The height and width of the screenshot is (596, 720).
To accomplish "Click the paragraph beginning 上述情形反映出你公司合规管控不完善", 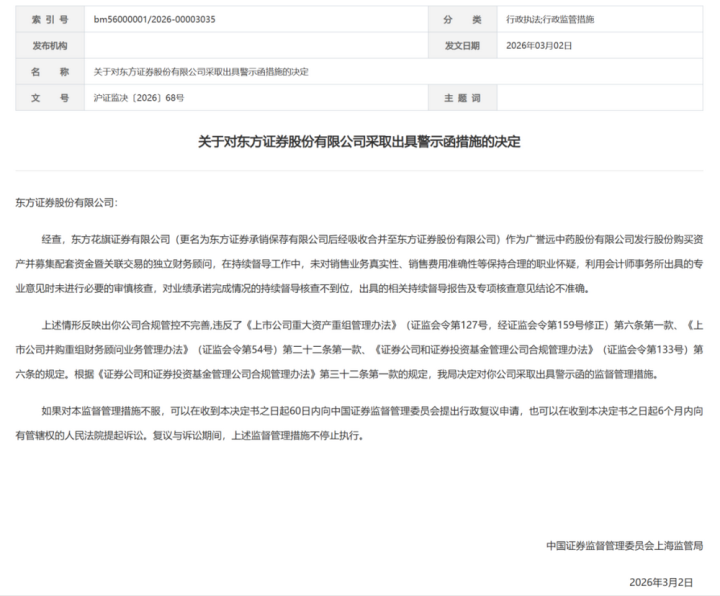I will [359, 349].
